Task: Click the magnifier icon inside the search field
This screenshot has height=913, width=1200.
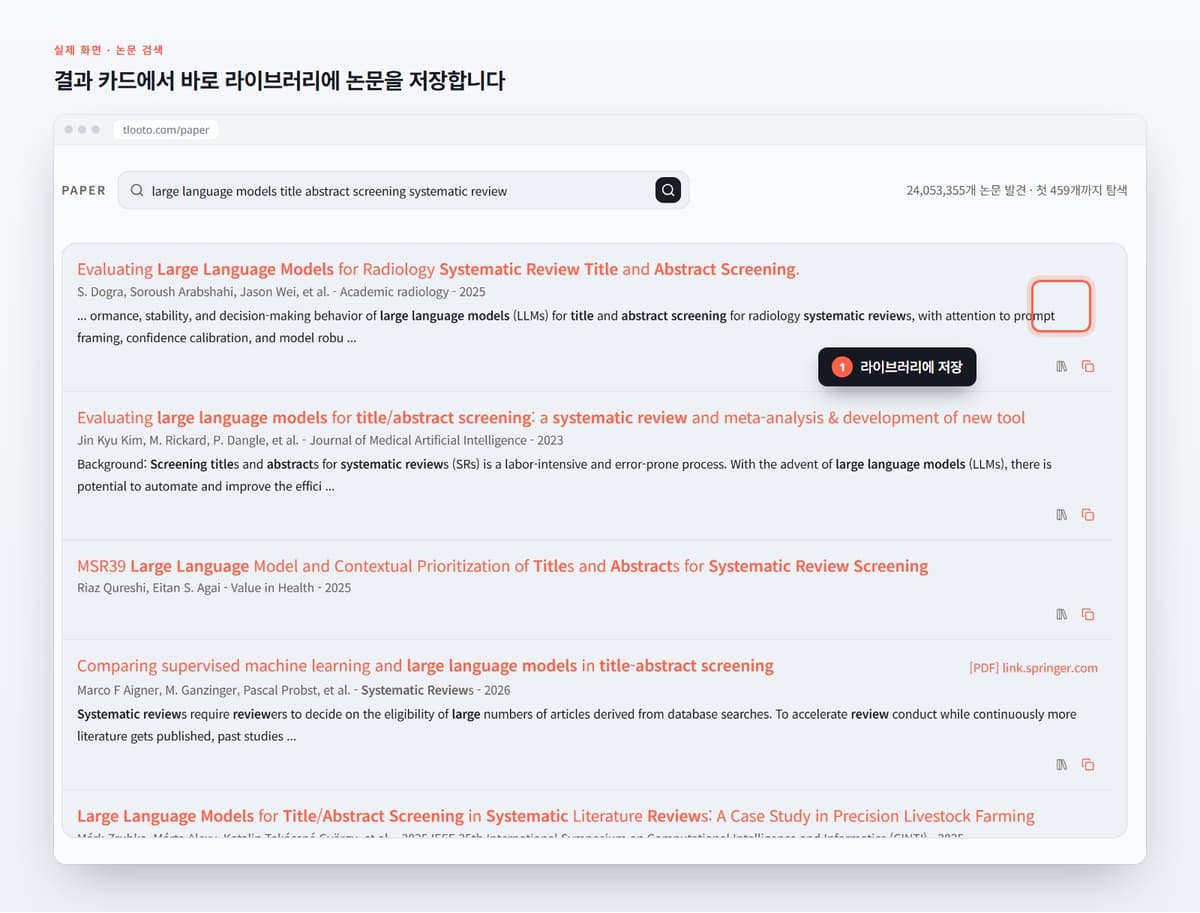Action: click(x=137, y=190)
